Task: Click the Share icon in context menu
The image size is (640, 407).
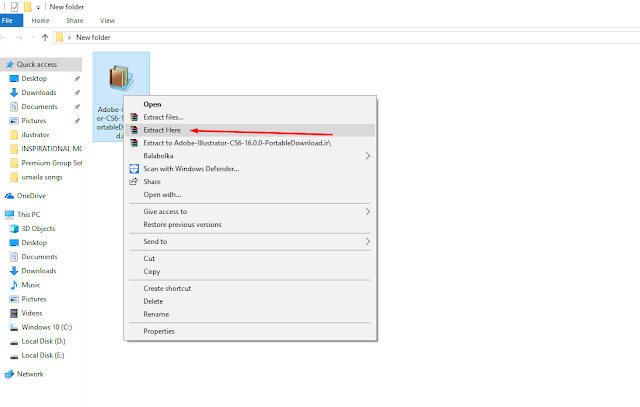Action: [133, 182]
